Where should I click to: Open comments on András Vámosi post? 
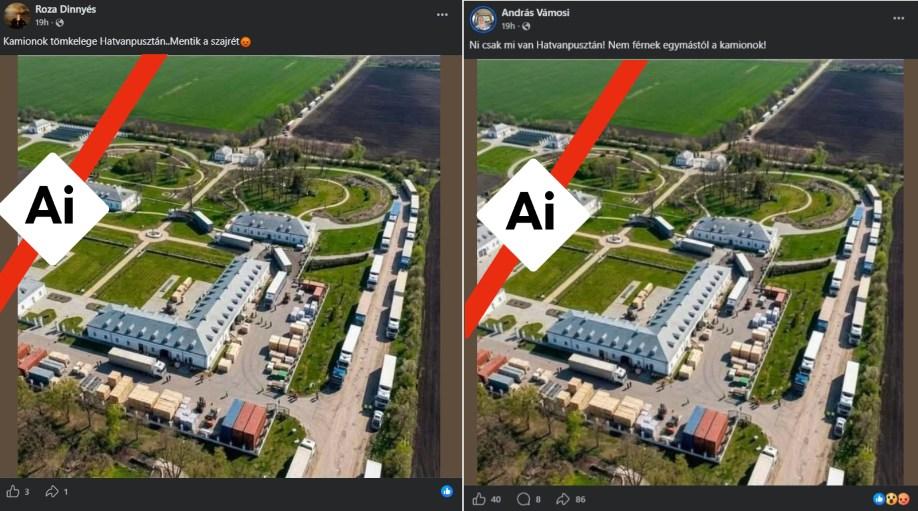[x=523, y=499]
